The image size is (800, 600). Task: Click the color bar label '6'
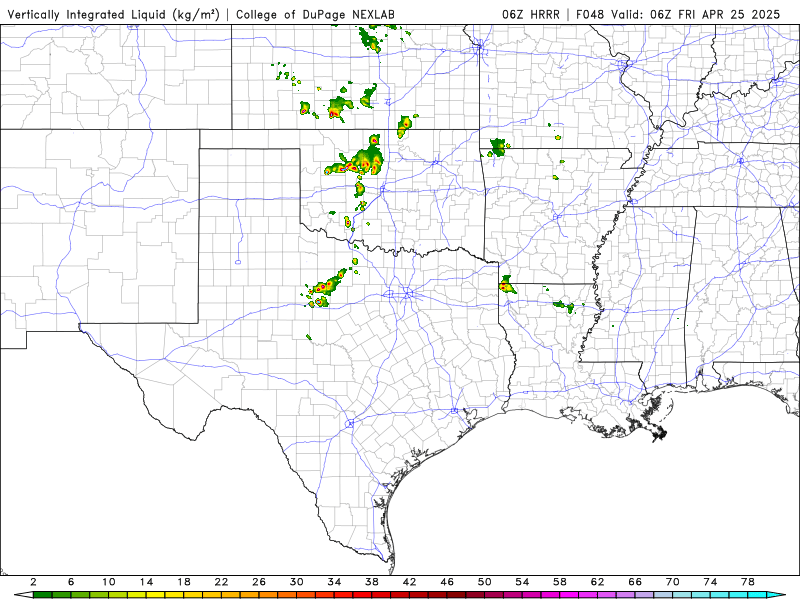(x=71, y=582)
